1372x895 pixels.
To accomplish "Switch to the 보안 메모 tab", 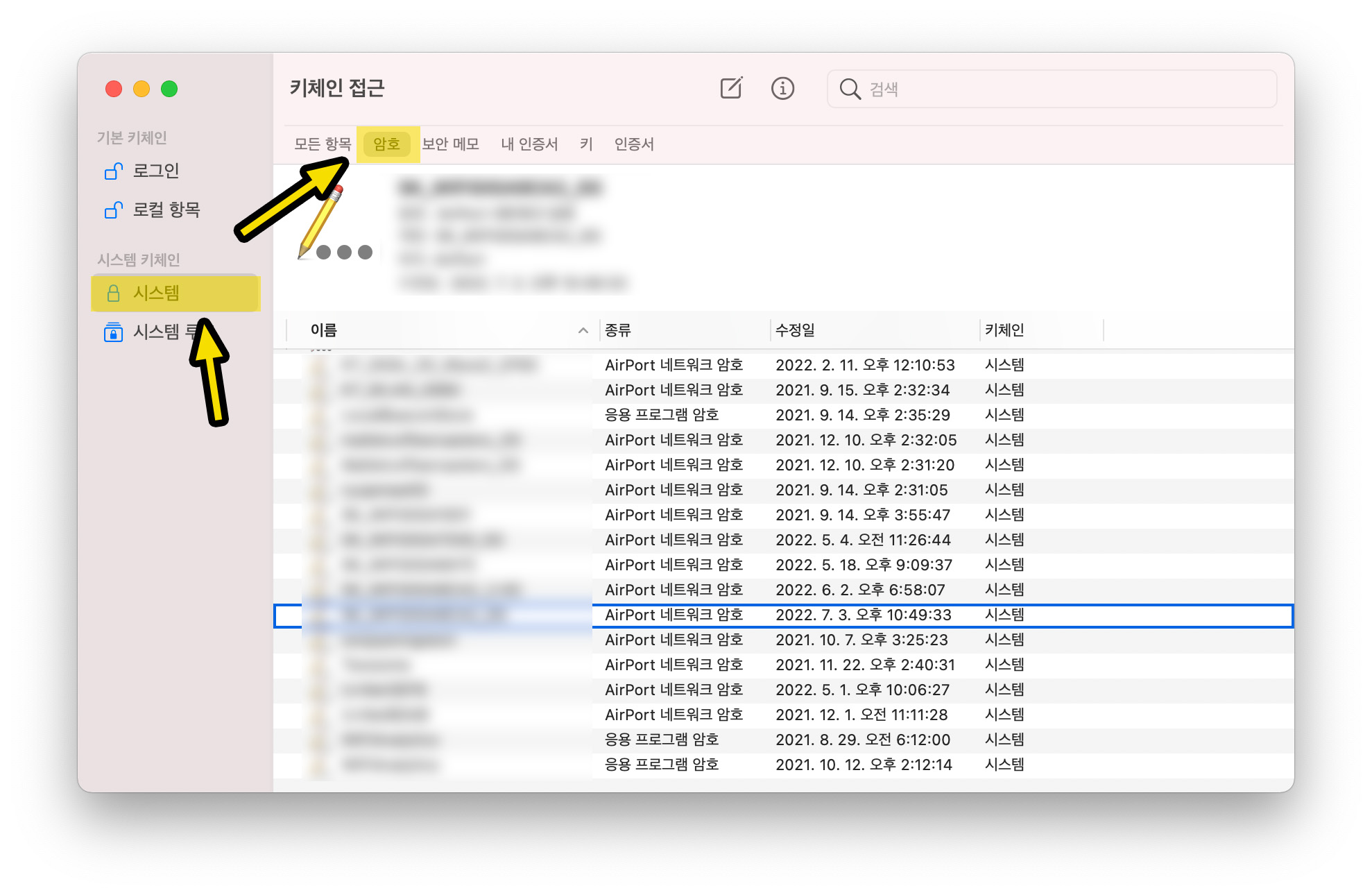I will pyautogui.click(x=451, y=144).
